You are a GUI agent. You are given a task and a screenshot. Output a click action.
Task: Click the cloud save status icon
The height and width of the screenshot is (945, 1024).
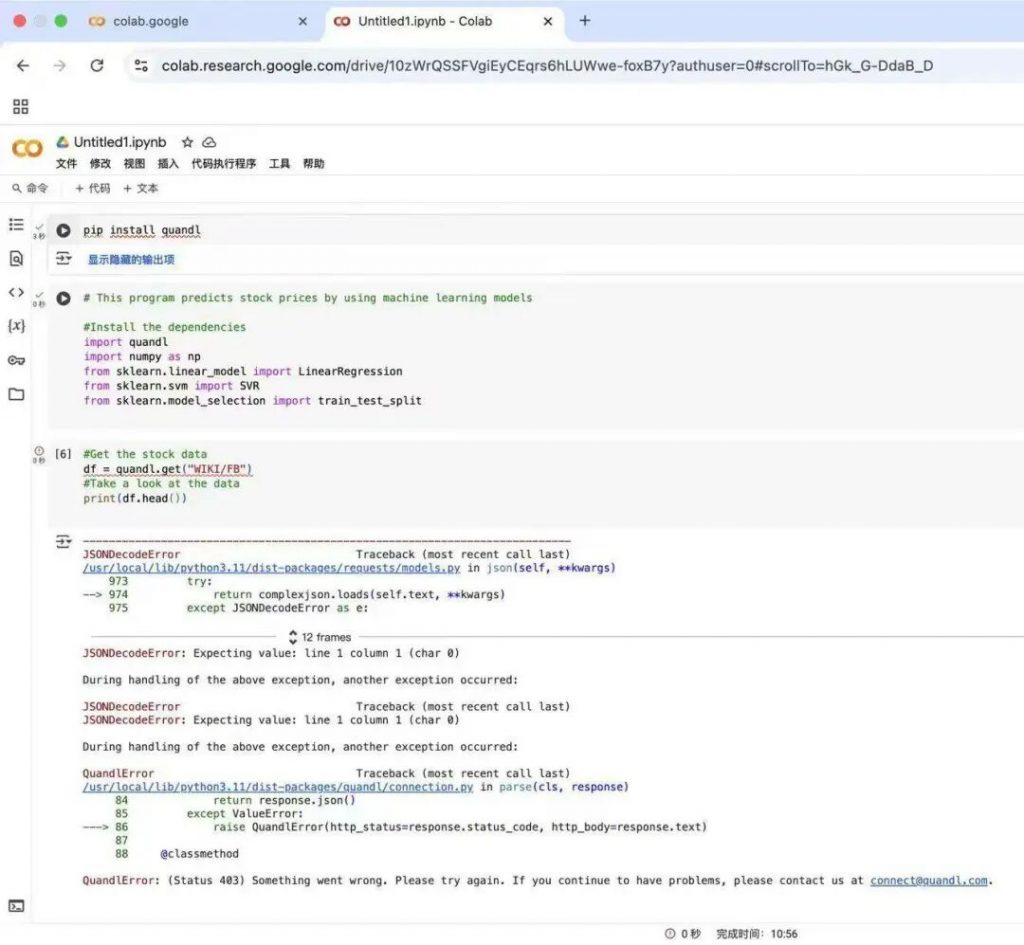pos(209,142)
